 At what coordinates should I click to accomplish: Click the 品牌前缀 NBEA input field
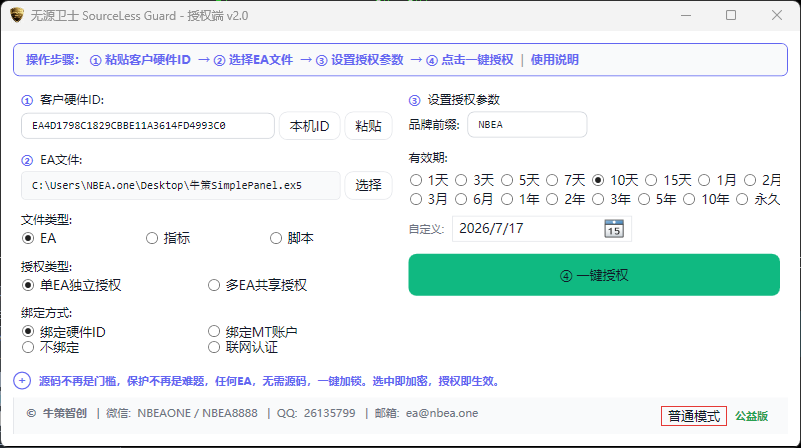527,125
